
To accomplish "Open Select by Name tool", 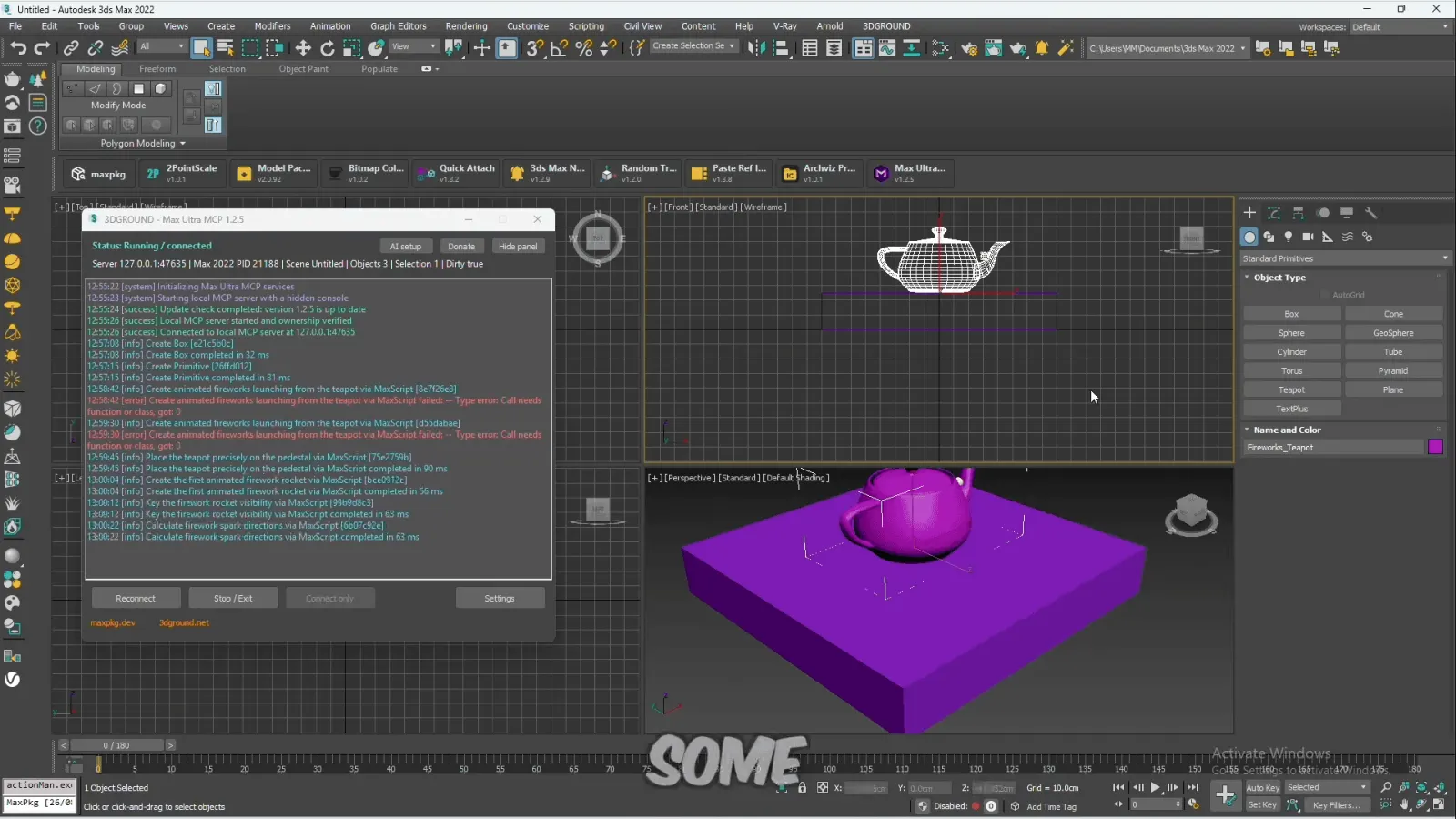I will [x=226, y=48].
